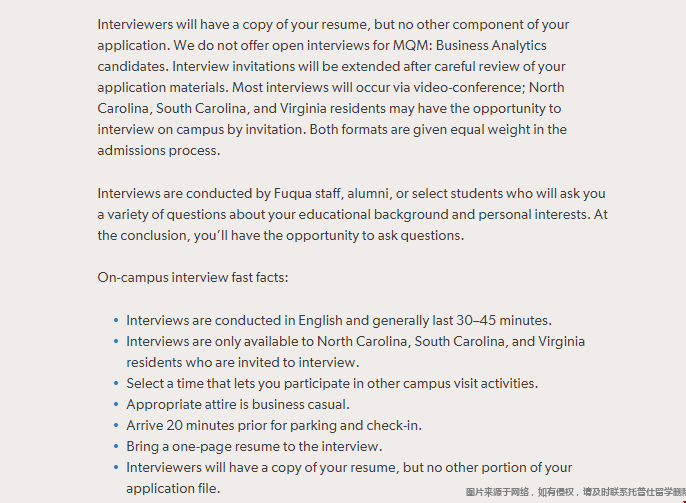
Task: Click the bullet dot before "Bring a one-page resume"
Action: 116,447
